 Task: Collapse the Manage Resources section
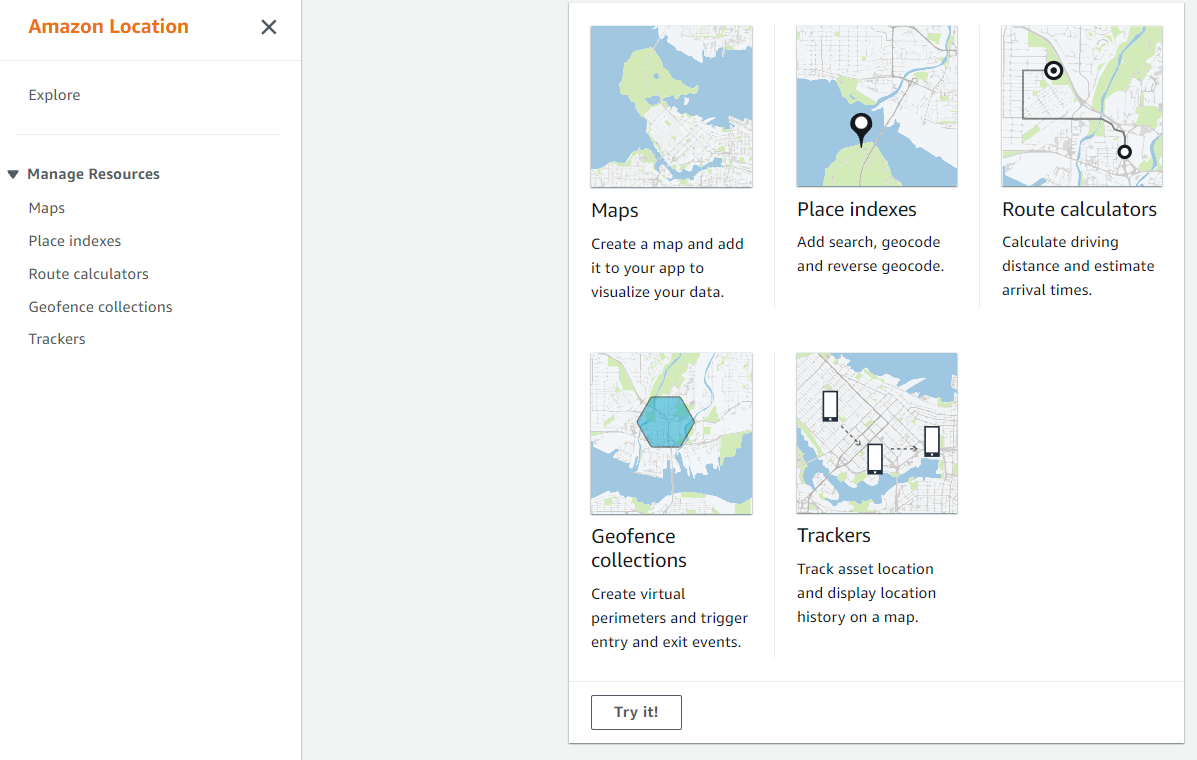tap(12, 173)
